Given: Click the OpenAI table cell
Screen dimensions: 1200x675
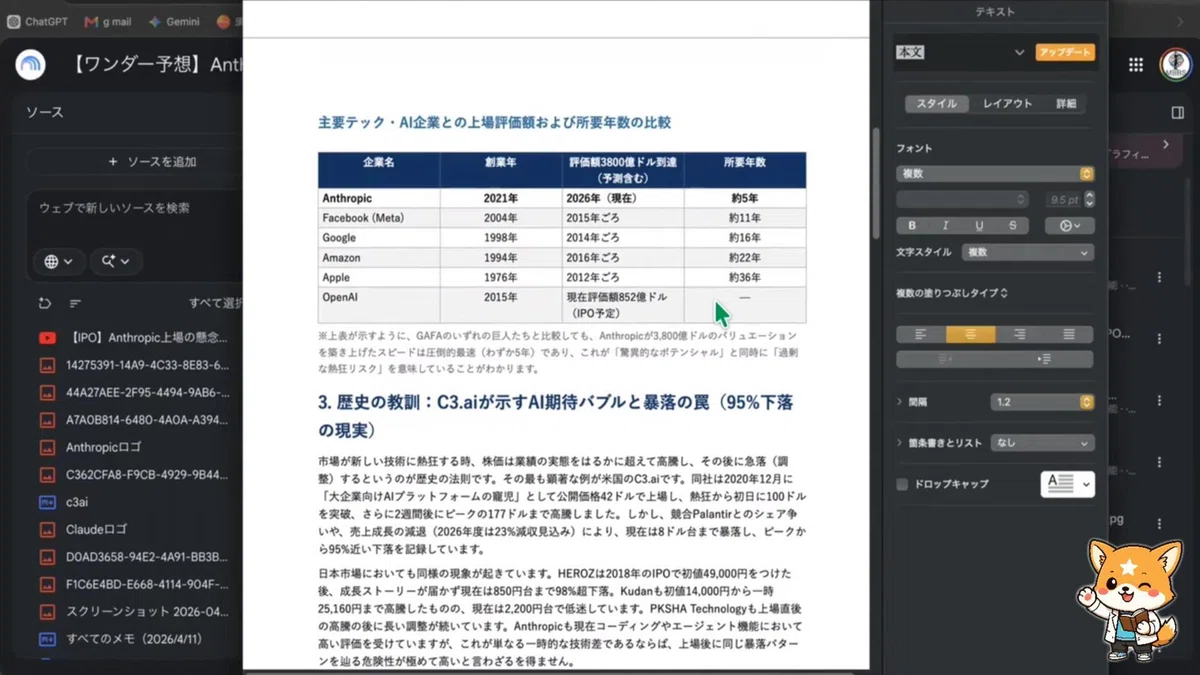Looking at the screenshot, I should coord(378,305).
